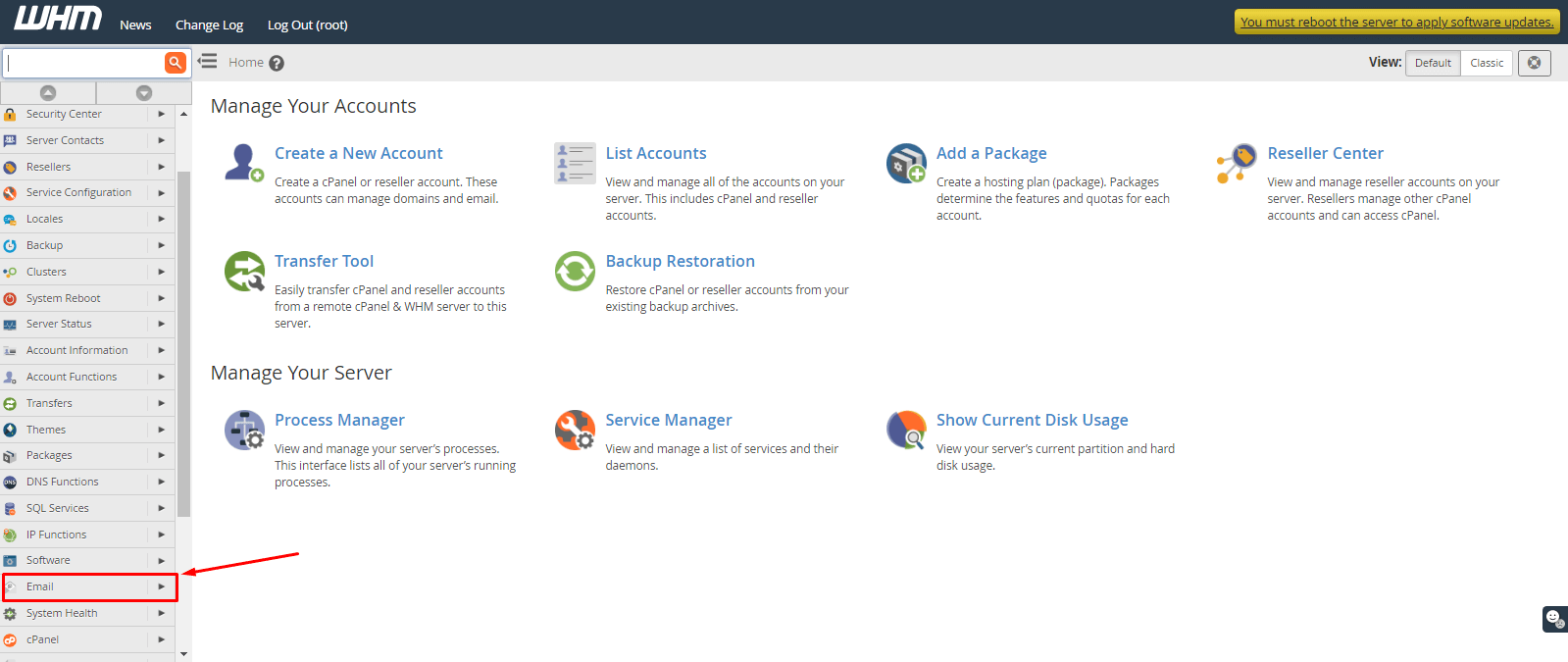Open the Show Current Disk Usage link
This screenshot has width=1568, height=662.
pyautogui.click(x=1032, y=420)
